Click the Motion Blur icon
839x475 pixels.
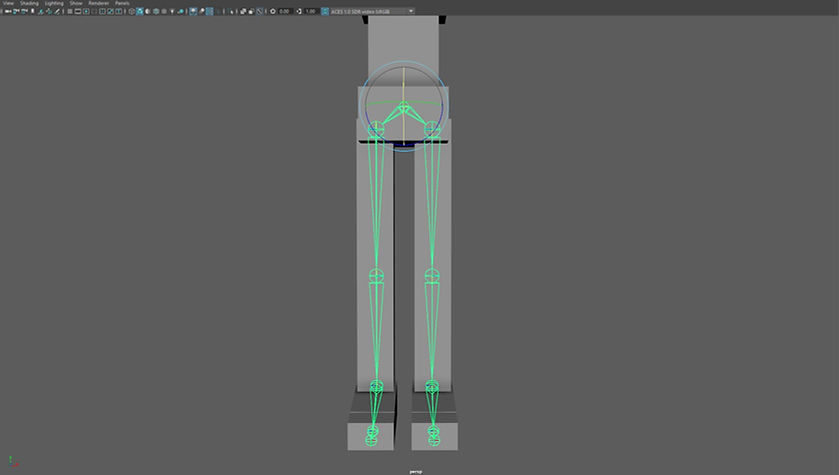click(x=202, y=11)
